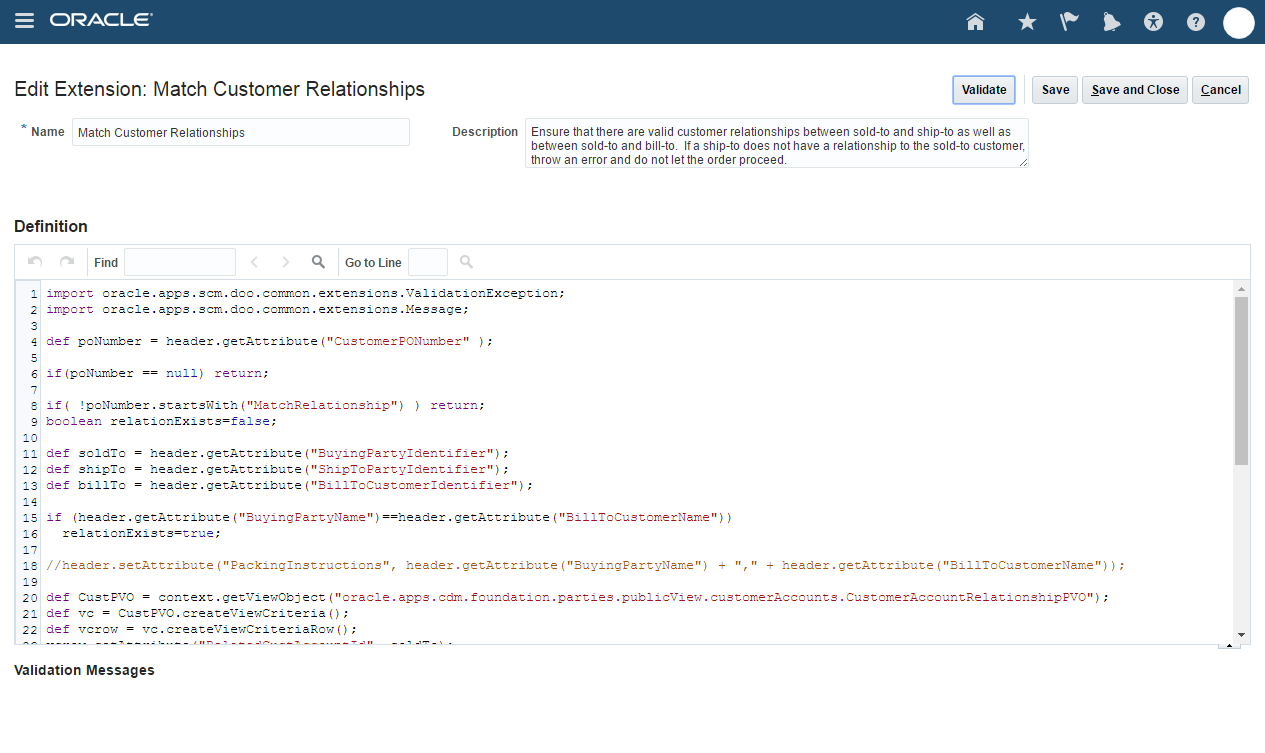Go to Home via house icon
This screenshot has width=1265, height=753.
tap(976, 22)
